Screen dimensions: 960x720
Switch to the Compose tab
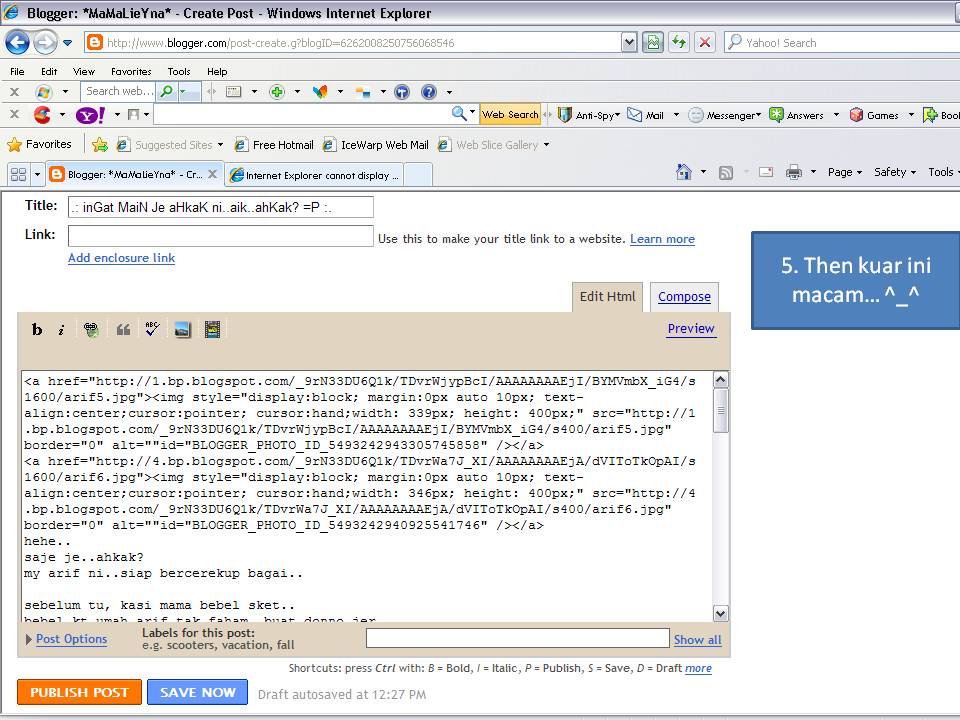pyautogui.click(x=684, y=297)
